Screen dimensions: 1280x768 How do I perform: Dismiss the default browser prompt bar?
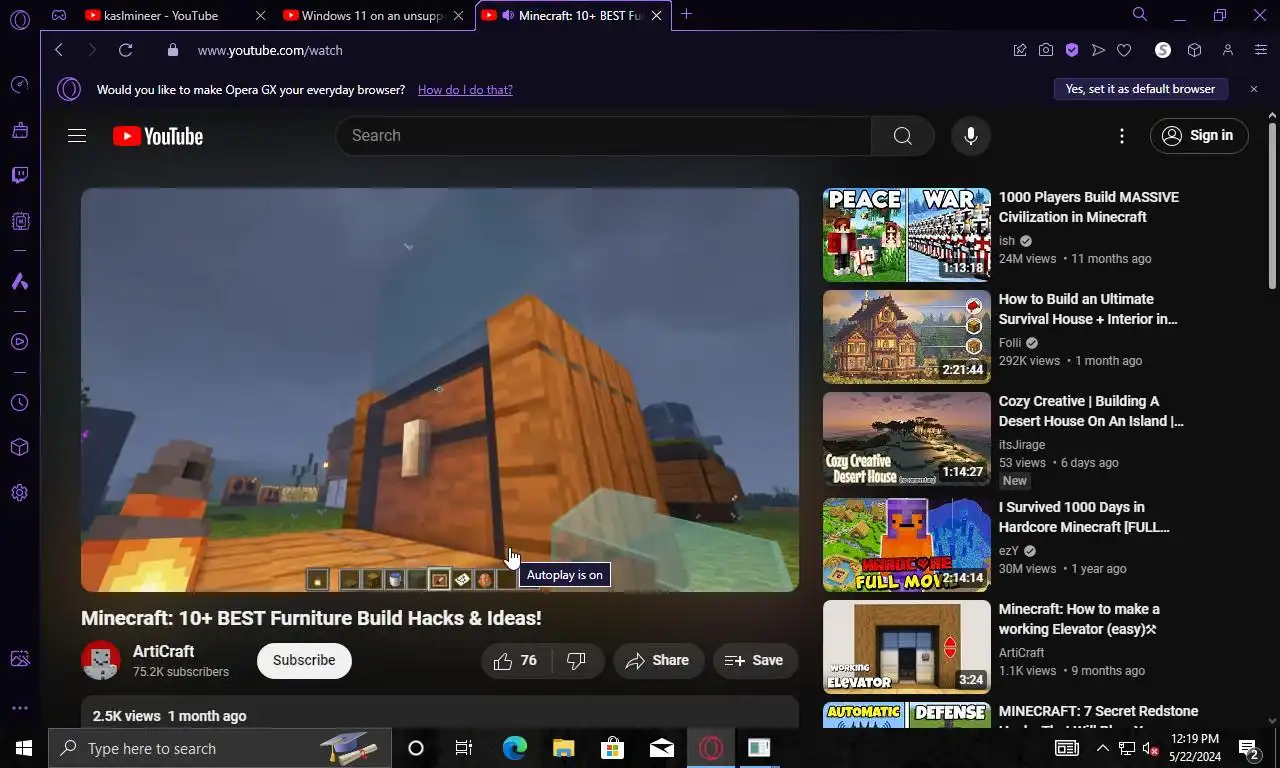point(1254,89)
